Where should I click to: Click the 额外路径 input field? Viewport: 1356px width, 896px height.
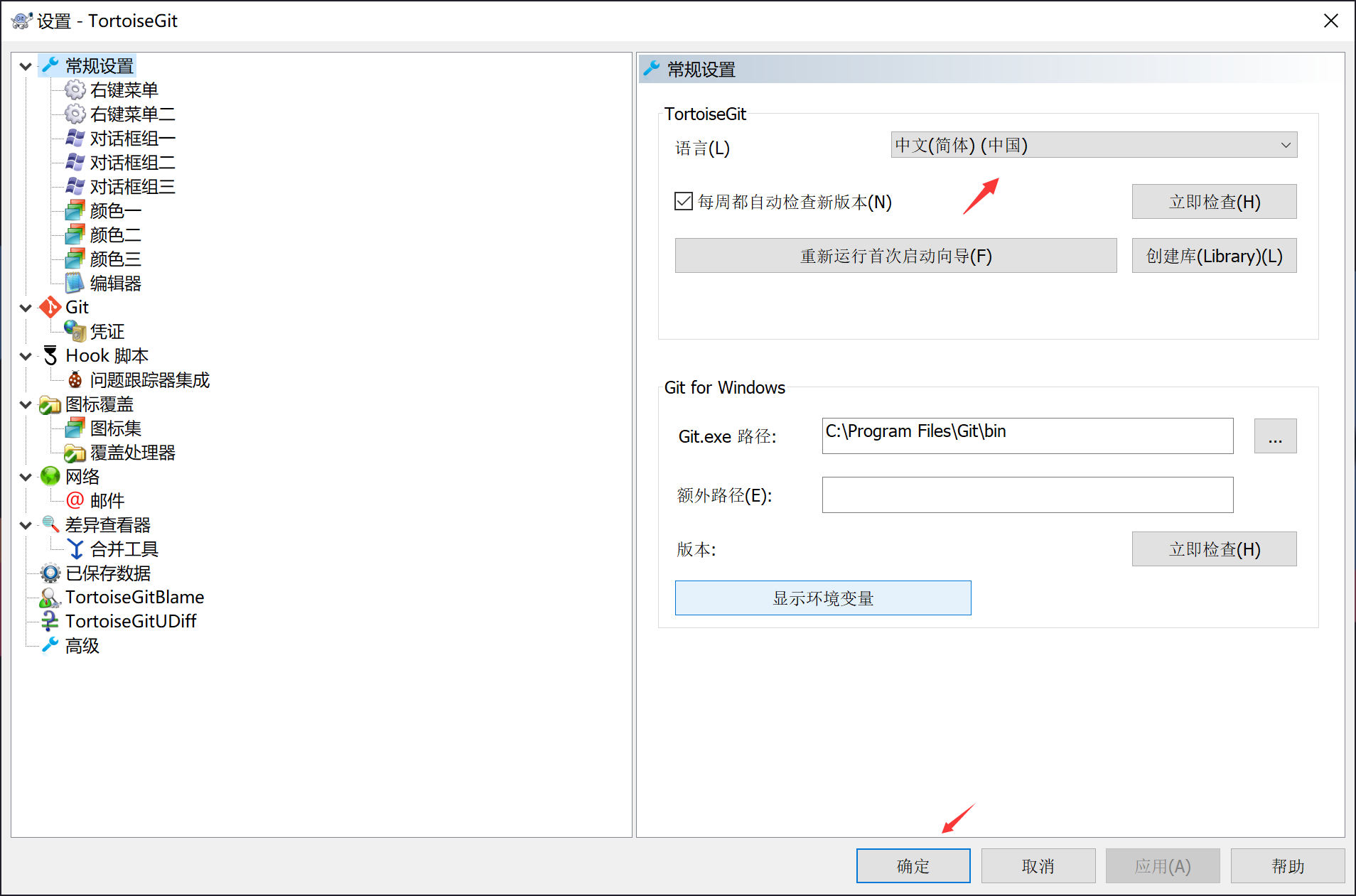1028,495
